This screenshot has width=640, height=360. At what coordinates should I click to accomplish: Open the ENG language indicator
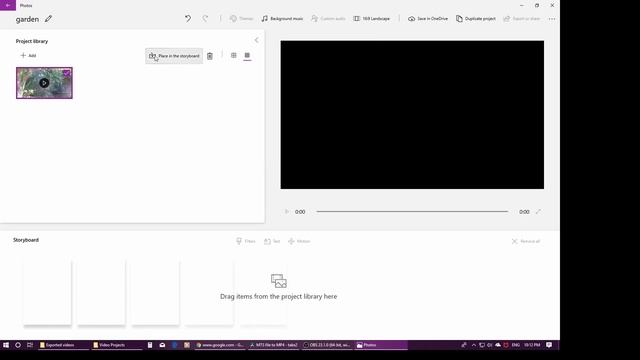516,345
